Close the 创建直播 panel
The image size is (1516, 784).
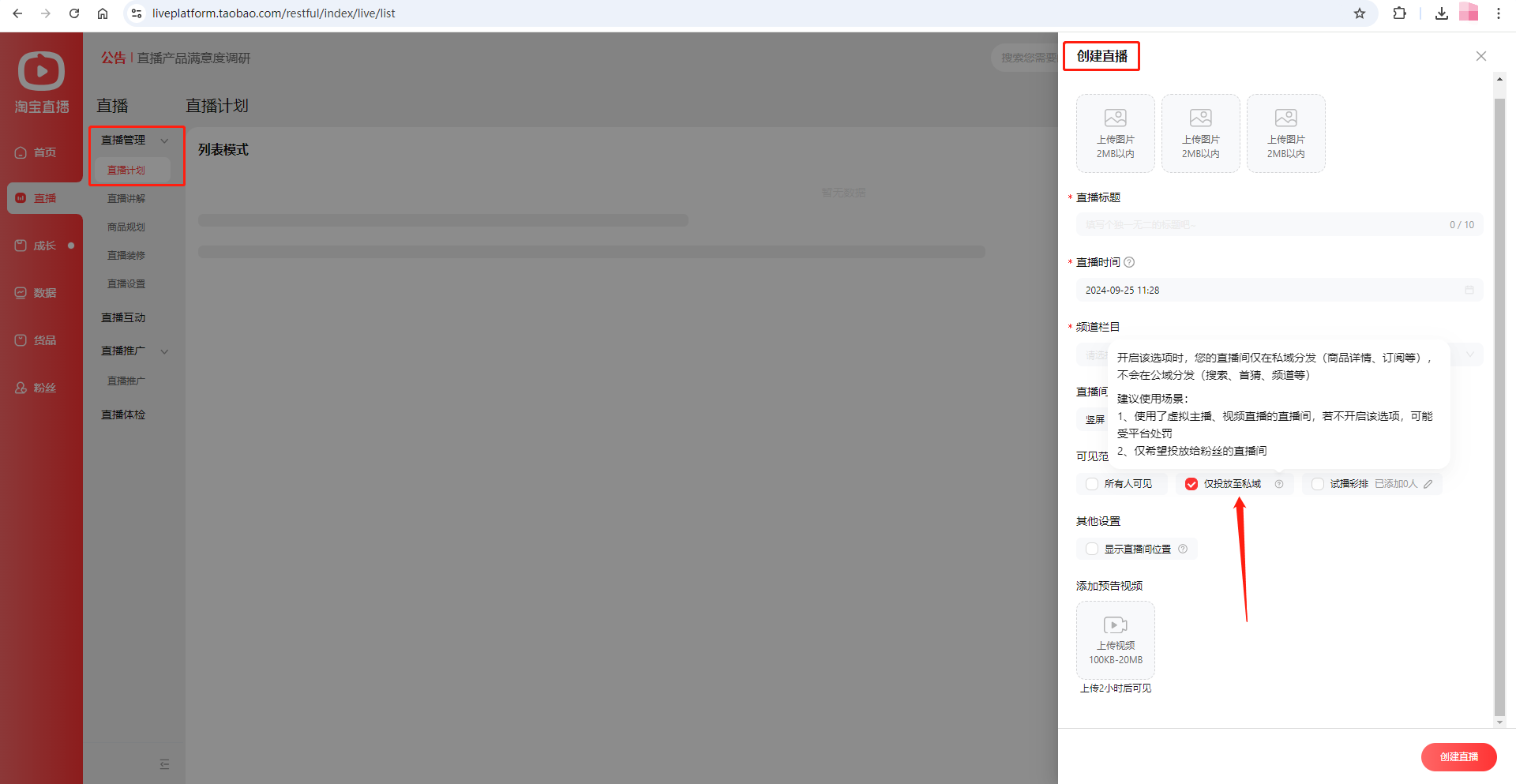point(1481,56)
